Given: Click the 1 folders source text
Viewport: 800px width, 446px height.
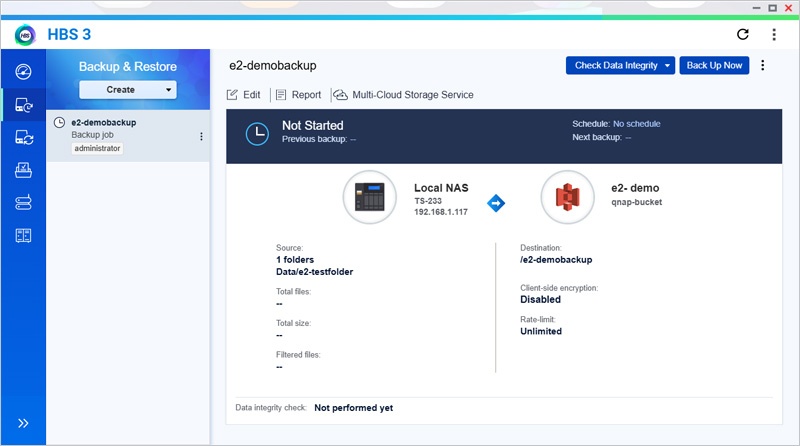Looking at the screenshot, I should (x=295, y=260).
